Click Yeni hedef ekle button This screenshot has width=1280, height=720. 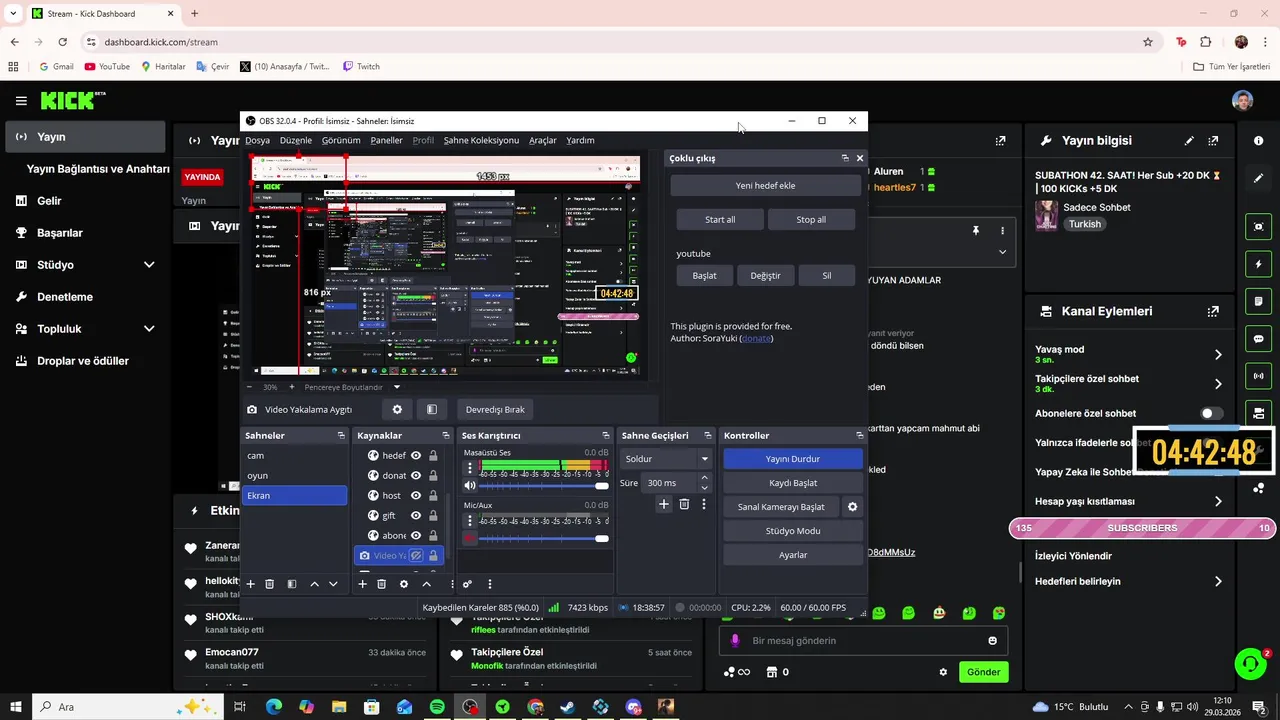[766, 186]
